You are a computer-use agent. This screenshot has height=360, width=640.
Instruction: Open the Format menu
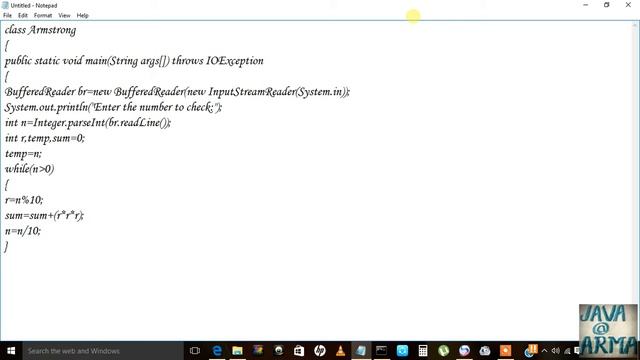tap(43, 16)
